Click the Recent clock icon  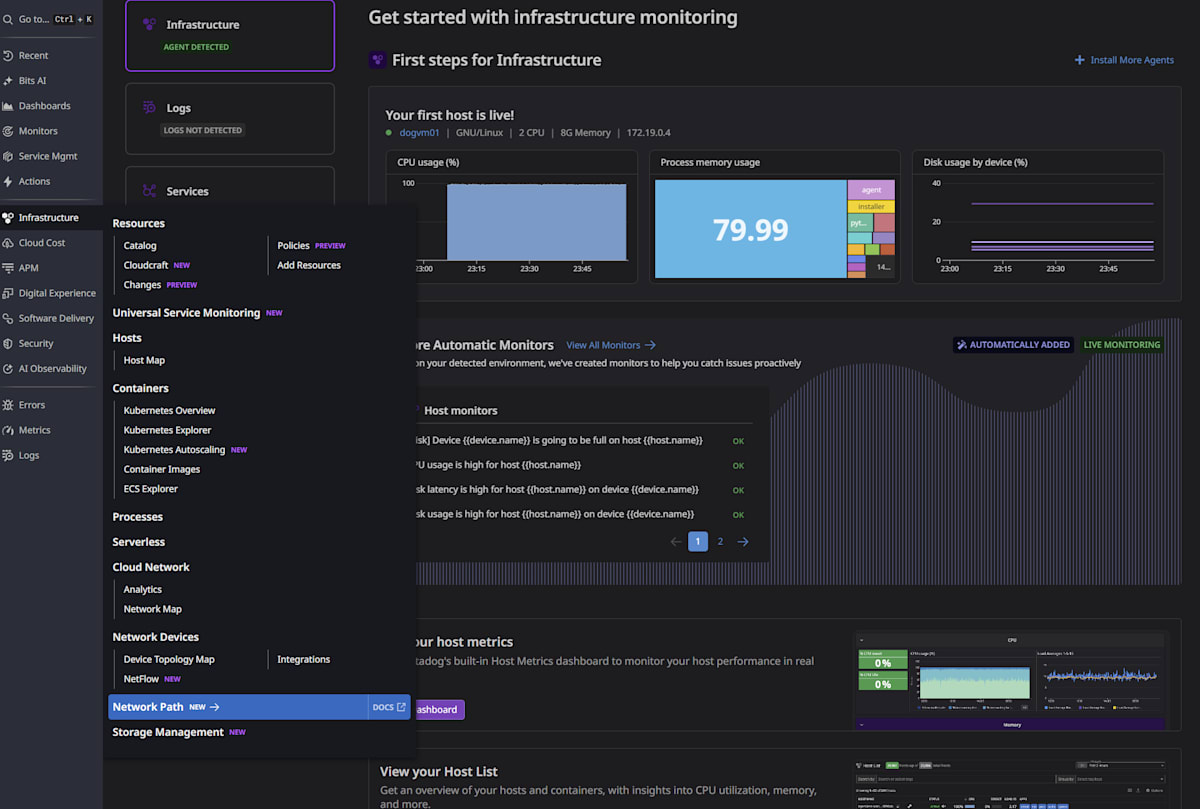(x=8, y=56)
